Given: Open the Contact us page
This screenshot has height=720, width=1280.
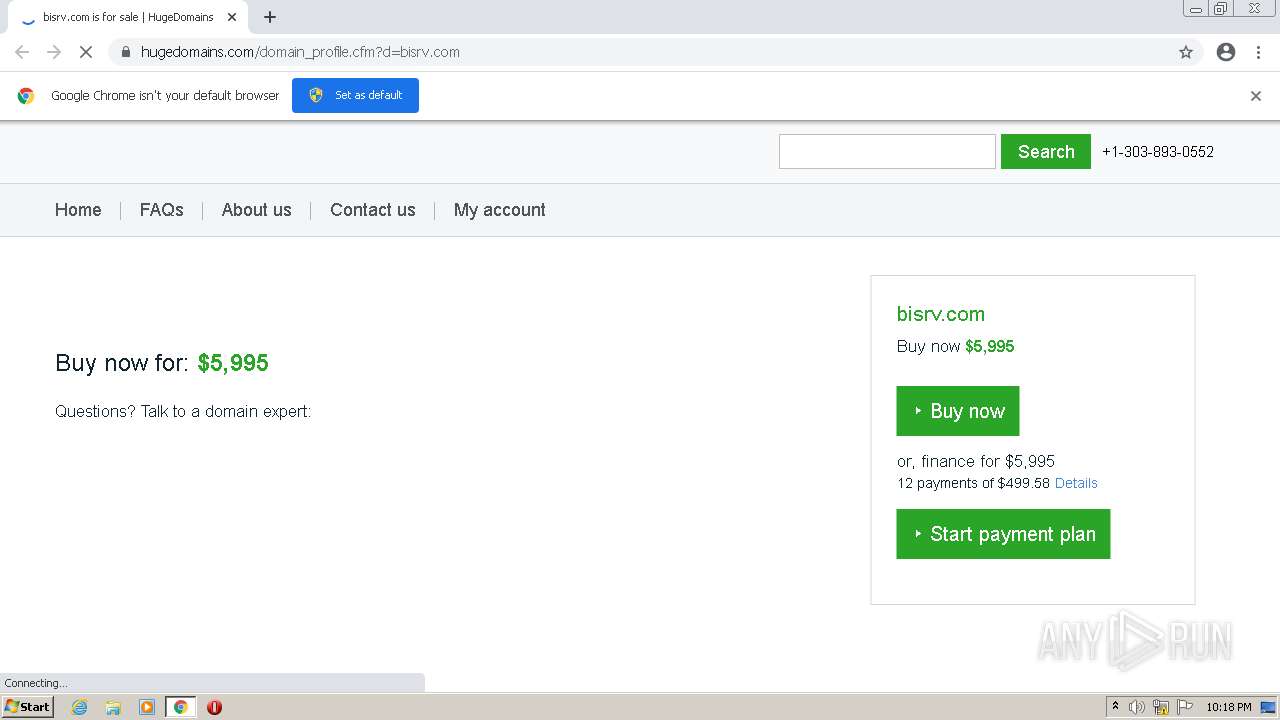Looking at the screenshot, I should pos(373,210).
